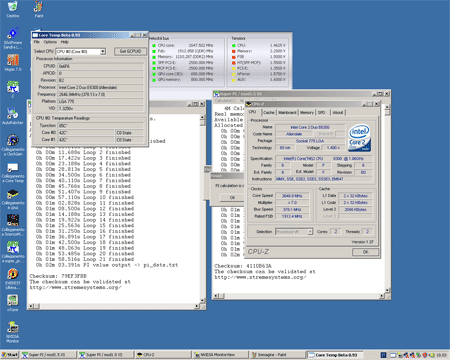Screen dimensions: 450x360
Task: Switch to the SPD tab in CPU-Z
Action: pyautogui.click(x=321, y=113)
